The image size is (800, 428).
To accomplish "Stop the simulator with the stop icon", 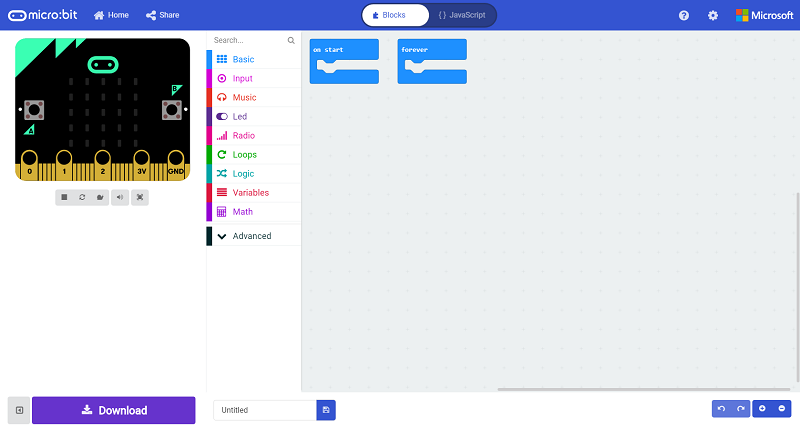I will (64, 197).
